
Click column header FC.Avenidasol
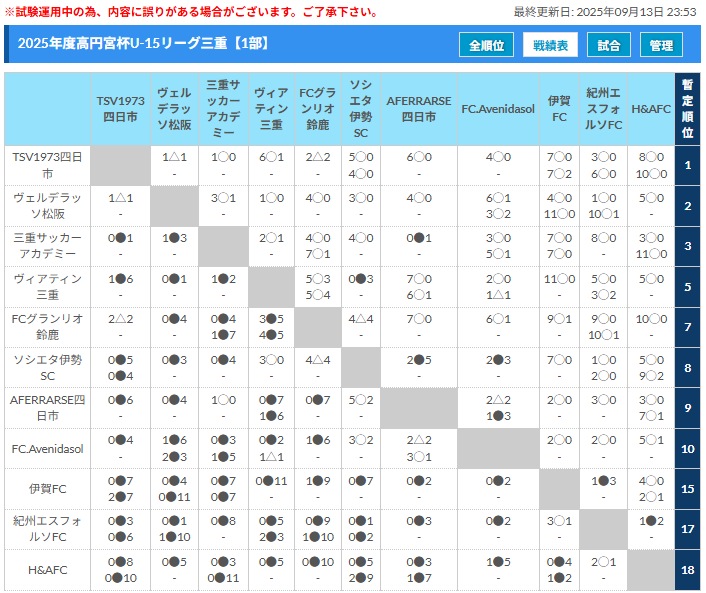point(498,109)
